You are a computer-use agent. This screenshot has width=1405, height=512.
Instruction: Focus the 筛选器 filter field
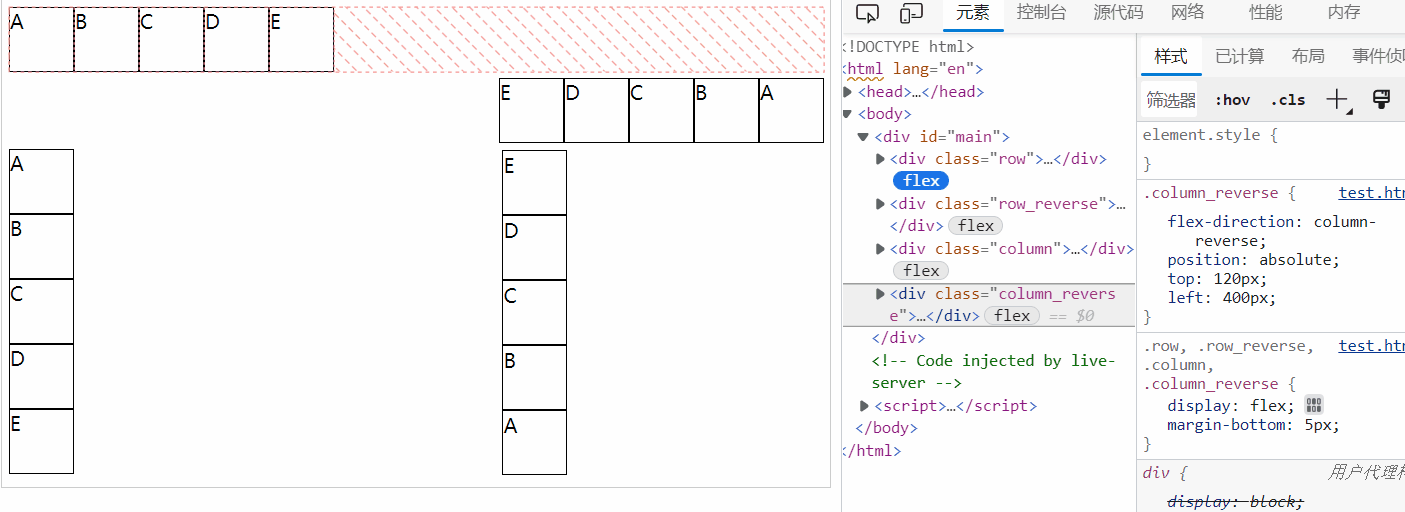coord(1171,100)
